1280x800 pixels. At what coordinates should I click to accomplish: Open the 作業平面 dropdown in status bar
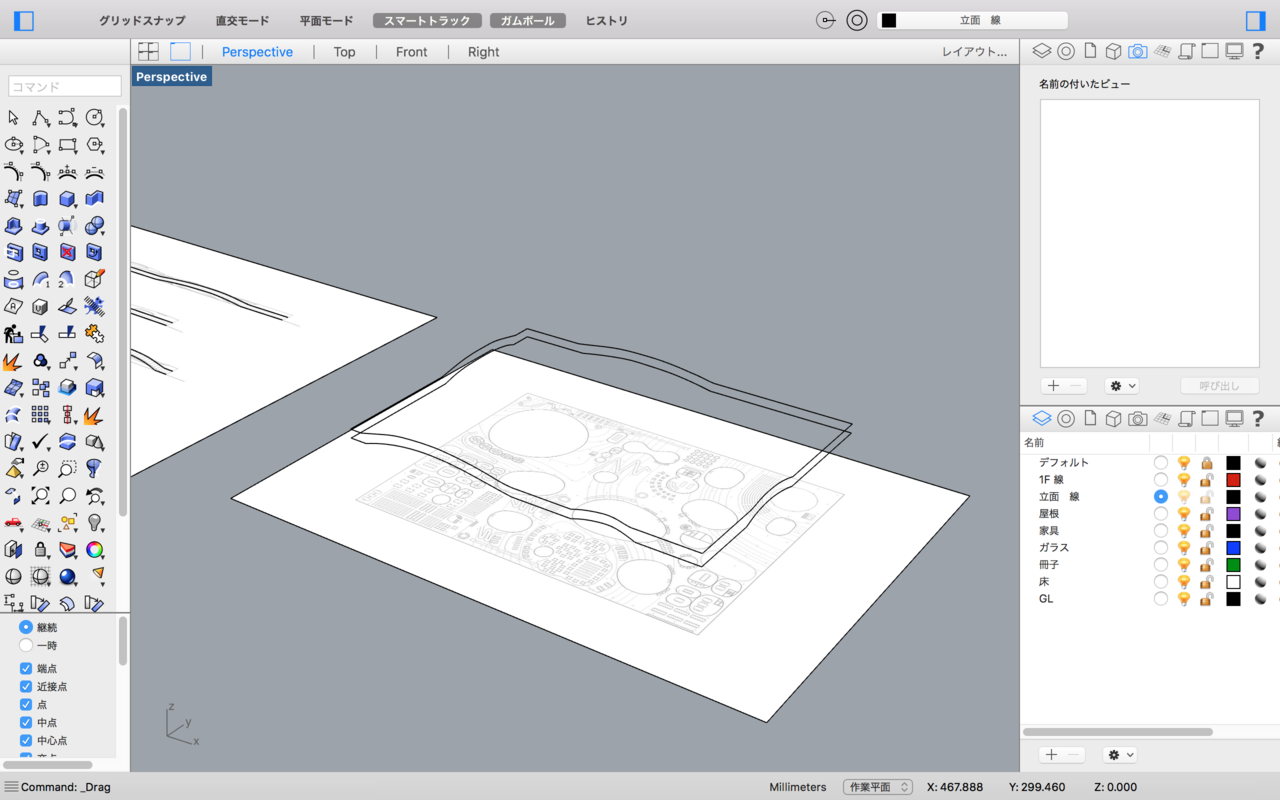pyautogui.click(x=877, y=787)
